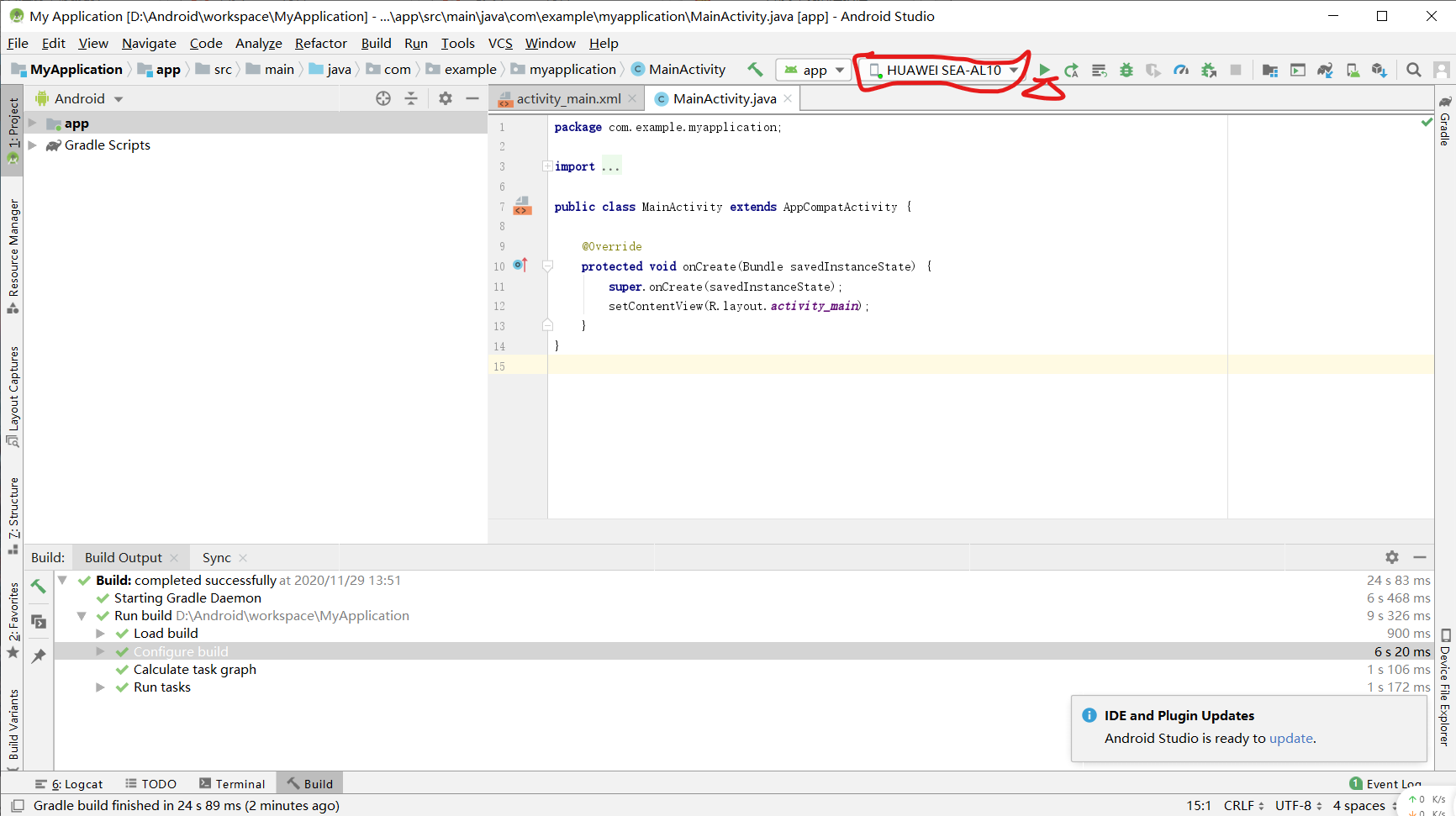
Task: Start debugging with the Debug bug icon
Action: [x=1126, y=70]
